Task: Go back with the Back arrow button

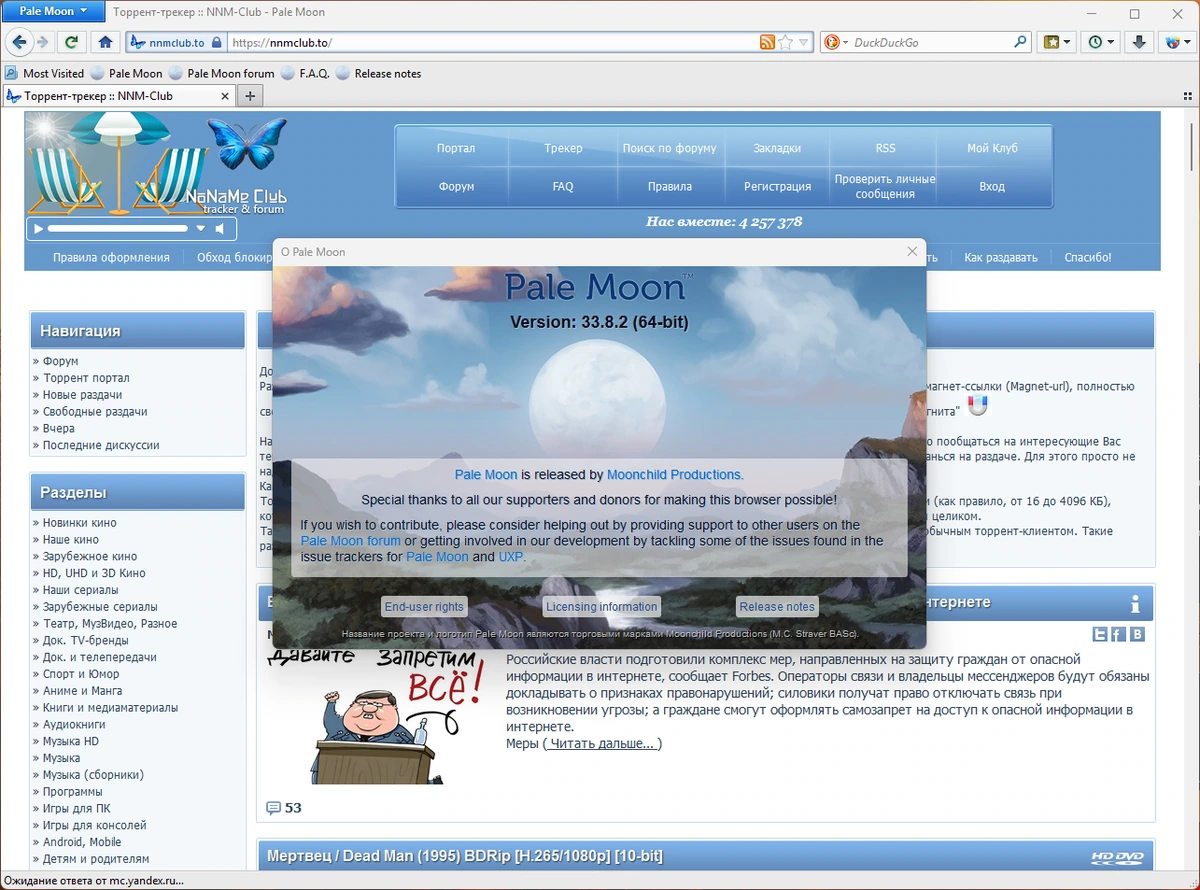Action: [18, 42]
